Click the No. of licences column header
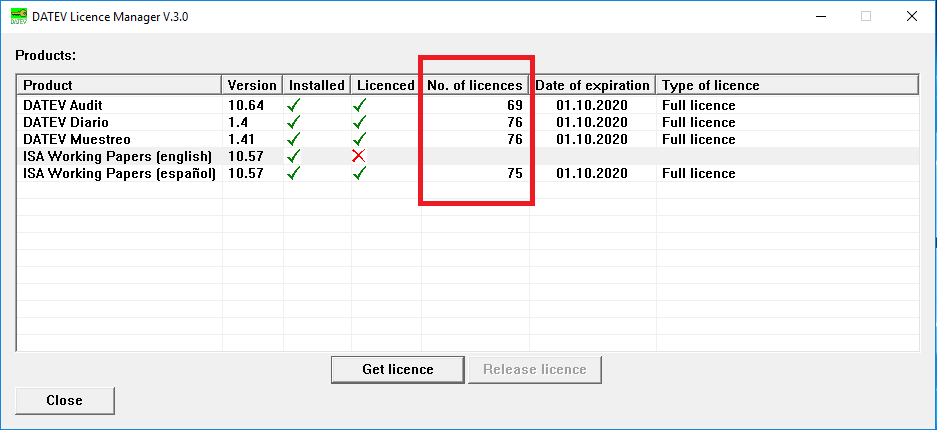Image resolution: width=937 pixels, height=430 pixels. pyautogui.click(x=475, y=85)
